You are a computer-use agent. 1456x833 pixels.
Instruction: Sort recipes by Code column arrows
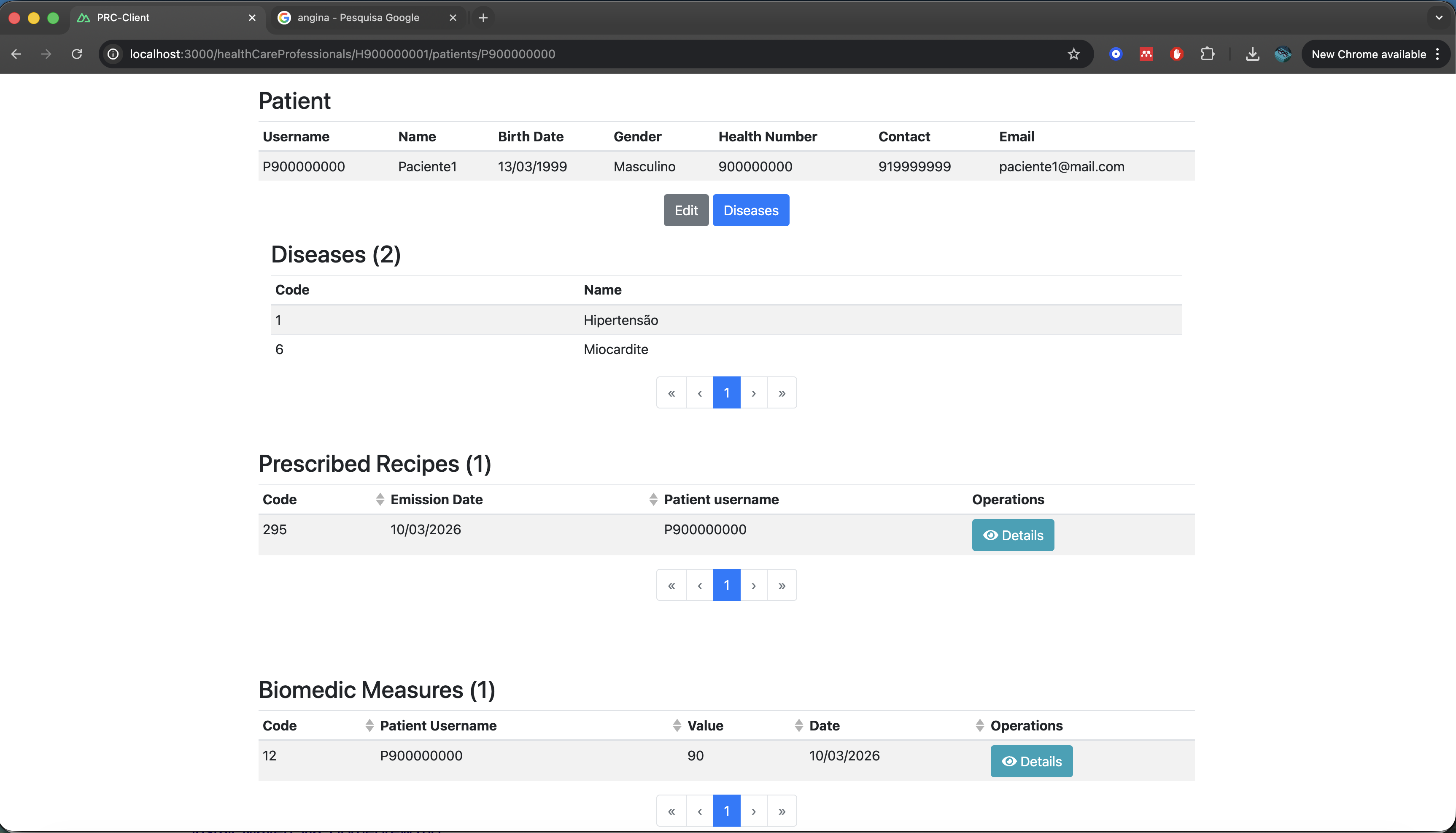(380, 500)
